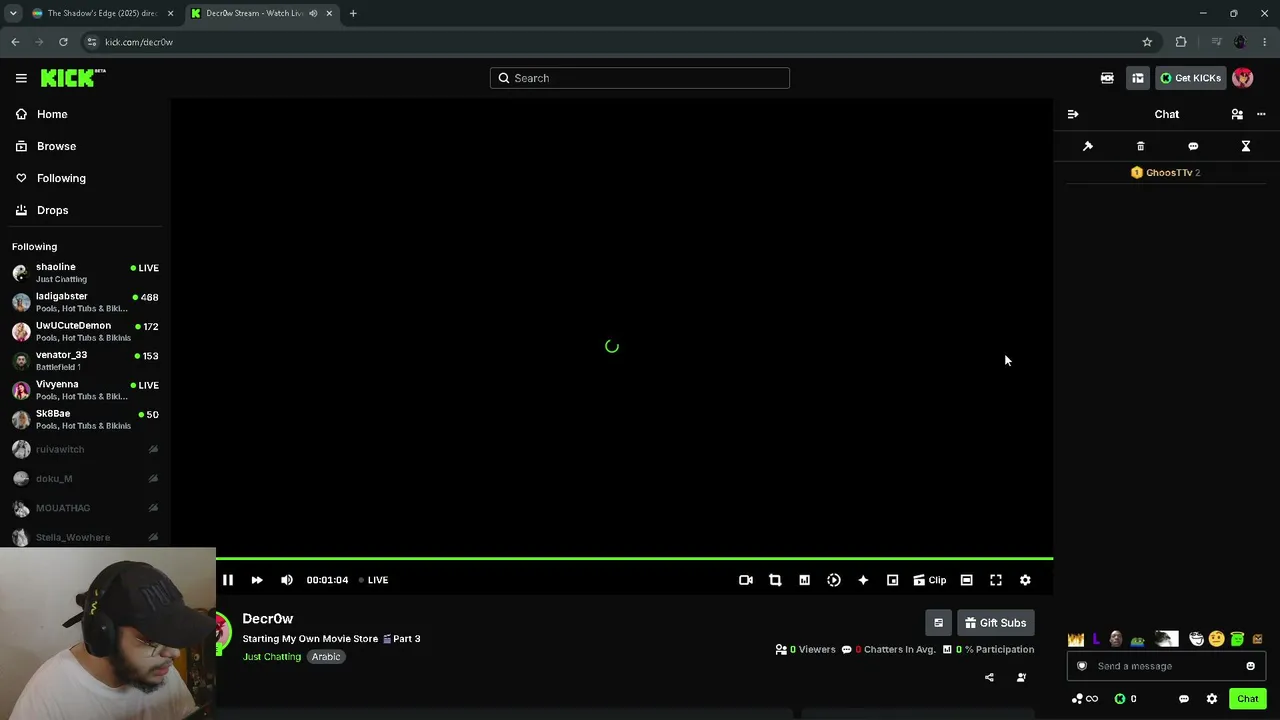1280x720 pixels.
Task: Click the speech bubble icon in chat toolbar
Action: [x=1193, y=146]
